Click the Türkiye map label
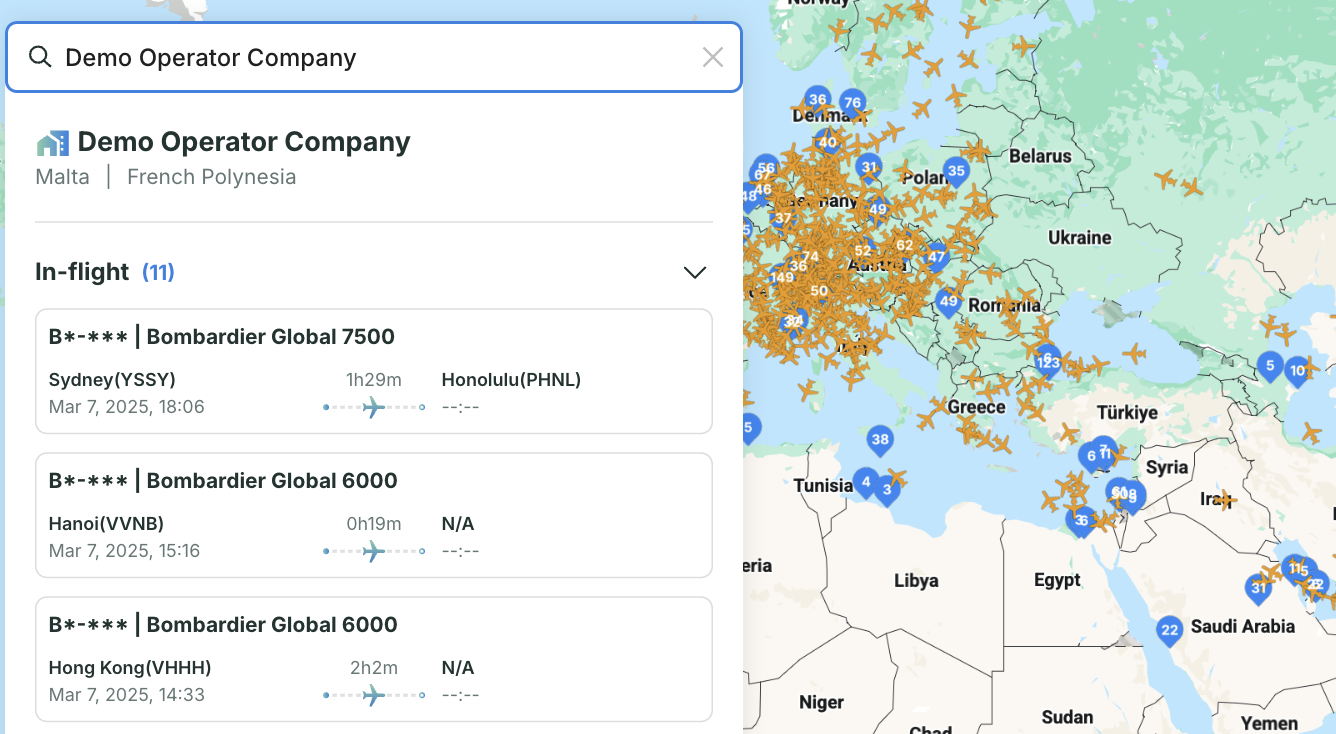This screenshot has width=1336, height=734. tap(1127, 412)
